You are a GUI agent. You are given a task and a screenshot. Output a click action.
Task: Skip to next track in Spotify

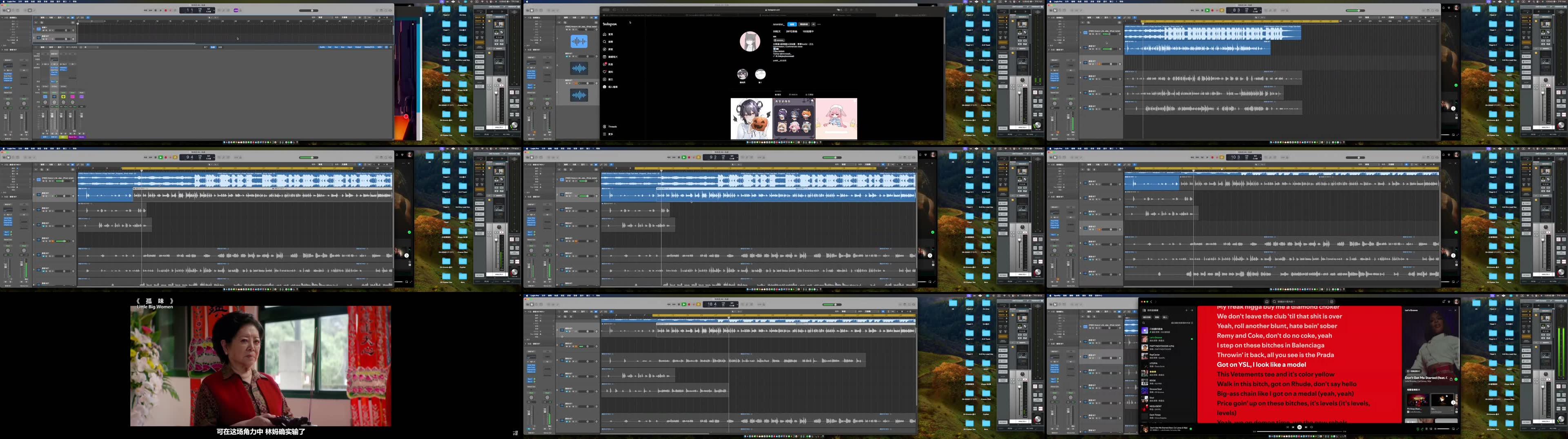click(x=1306, y=428)
